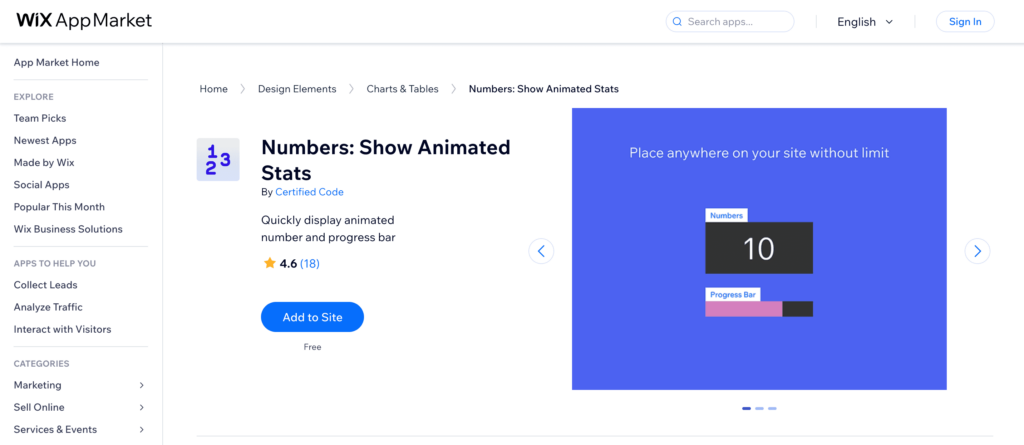Go to Design Elements breadcrumb link

point(297,89)
